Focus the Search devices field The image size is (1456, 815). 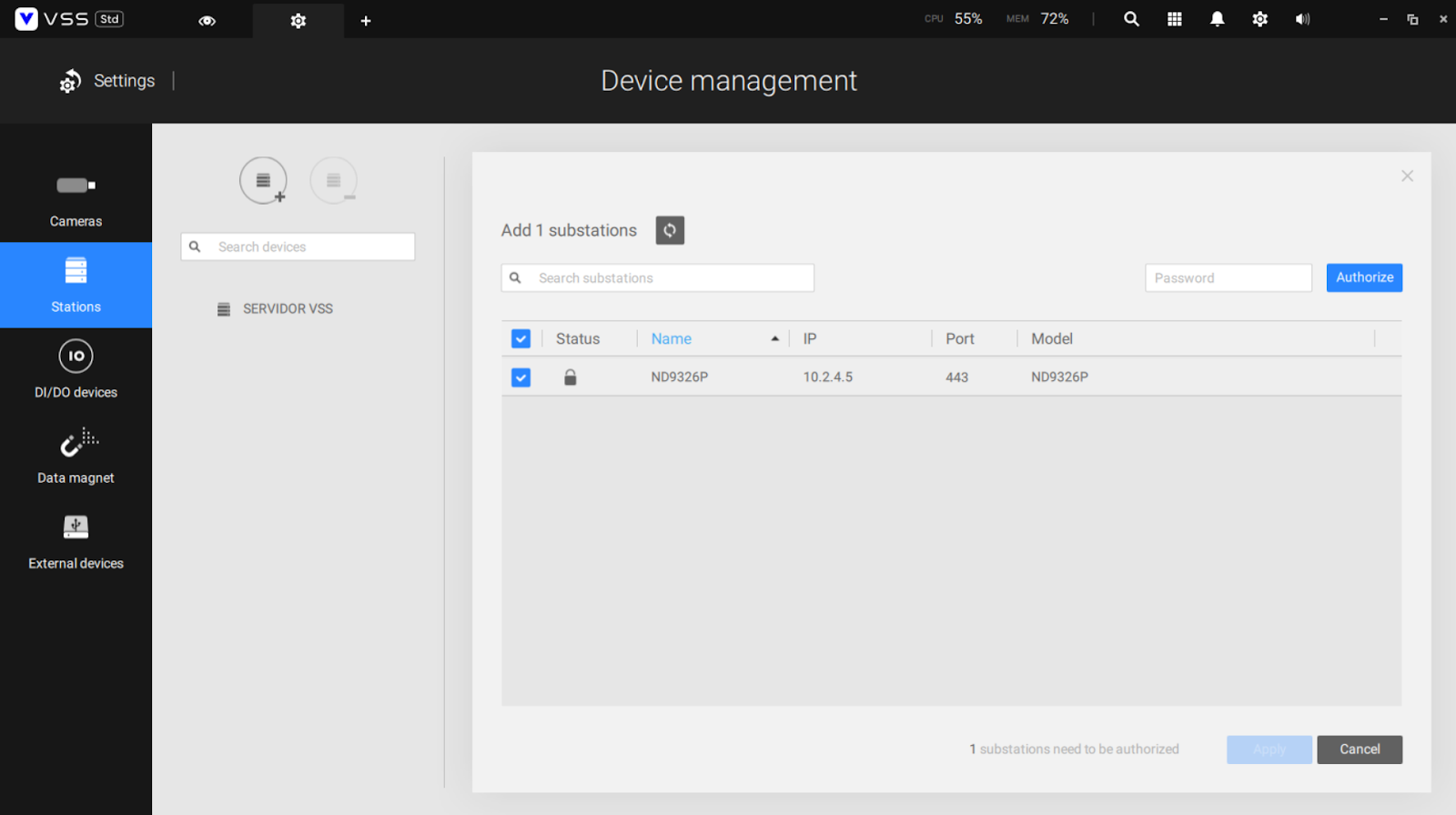point(298,247)
